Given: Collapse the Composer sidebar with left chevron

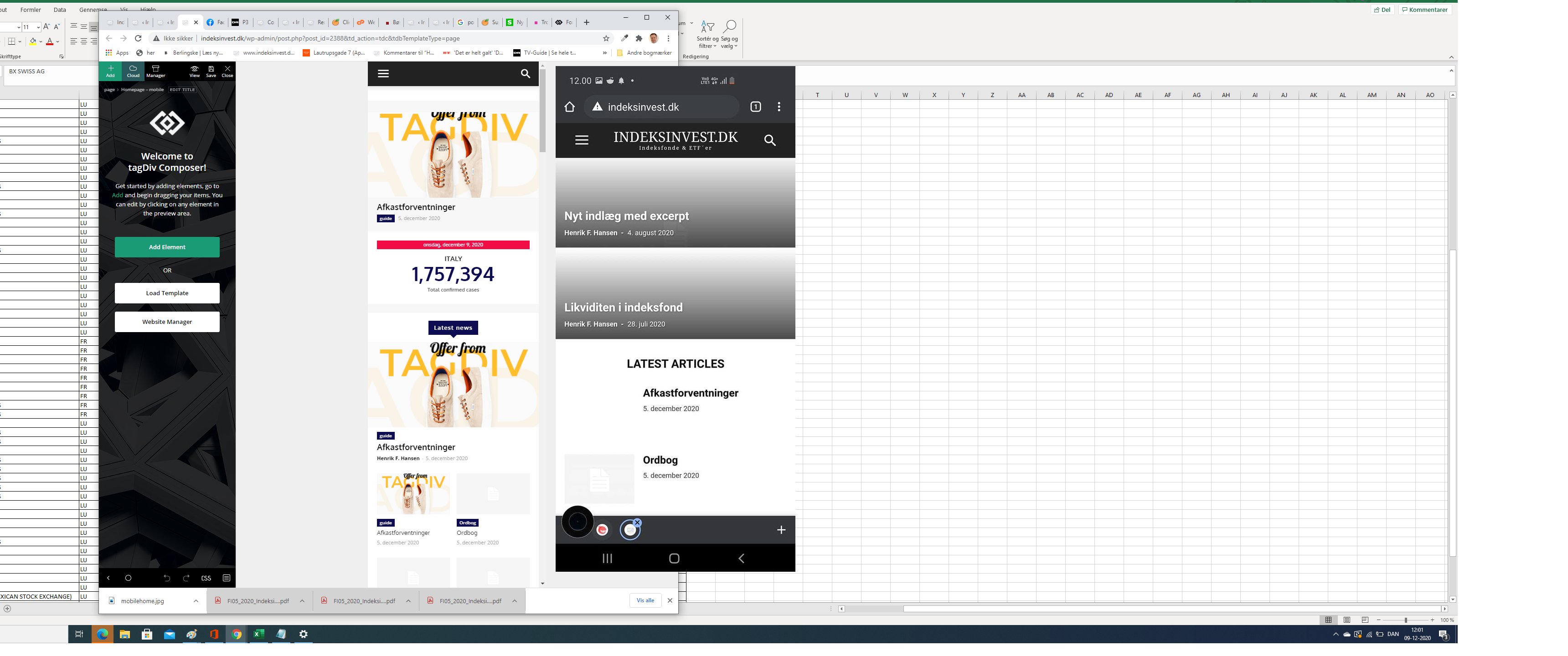Looking at the screenshot, I should 108,578.
